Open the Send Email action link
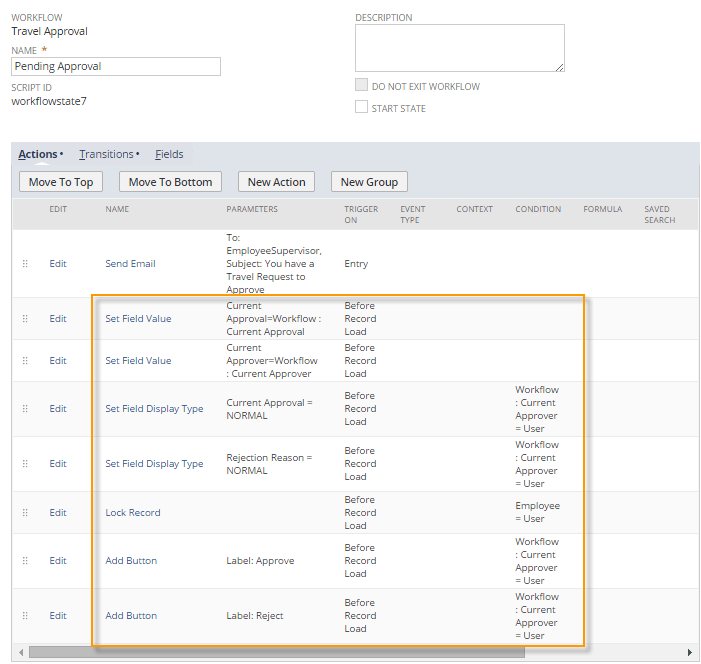701x664 pixels. [x=130, y=264]
